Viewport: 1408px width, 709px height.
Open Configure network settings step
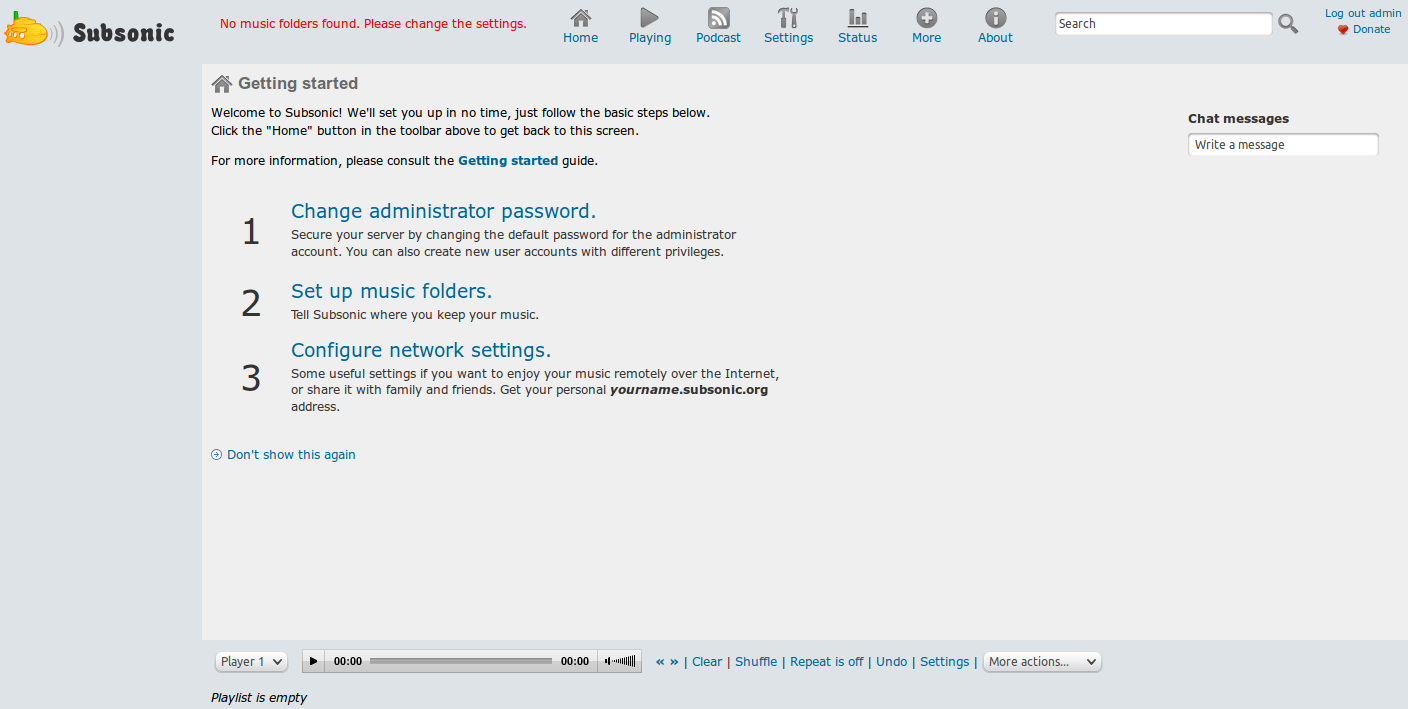pyautogui.click(x=421, y=350)
